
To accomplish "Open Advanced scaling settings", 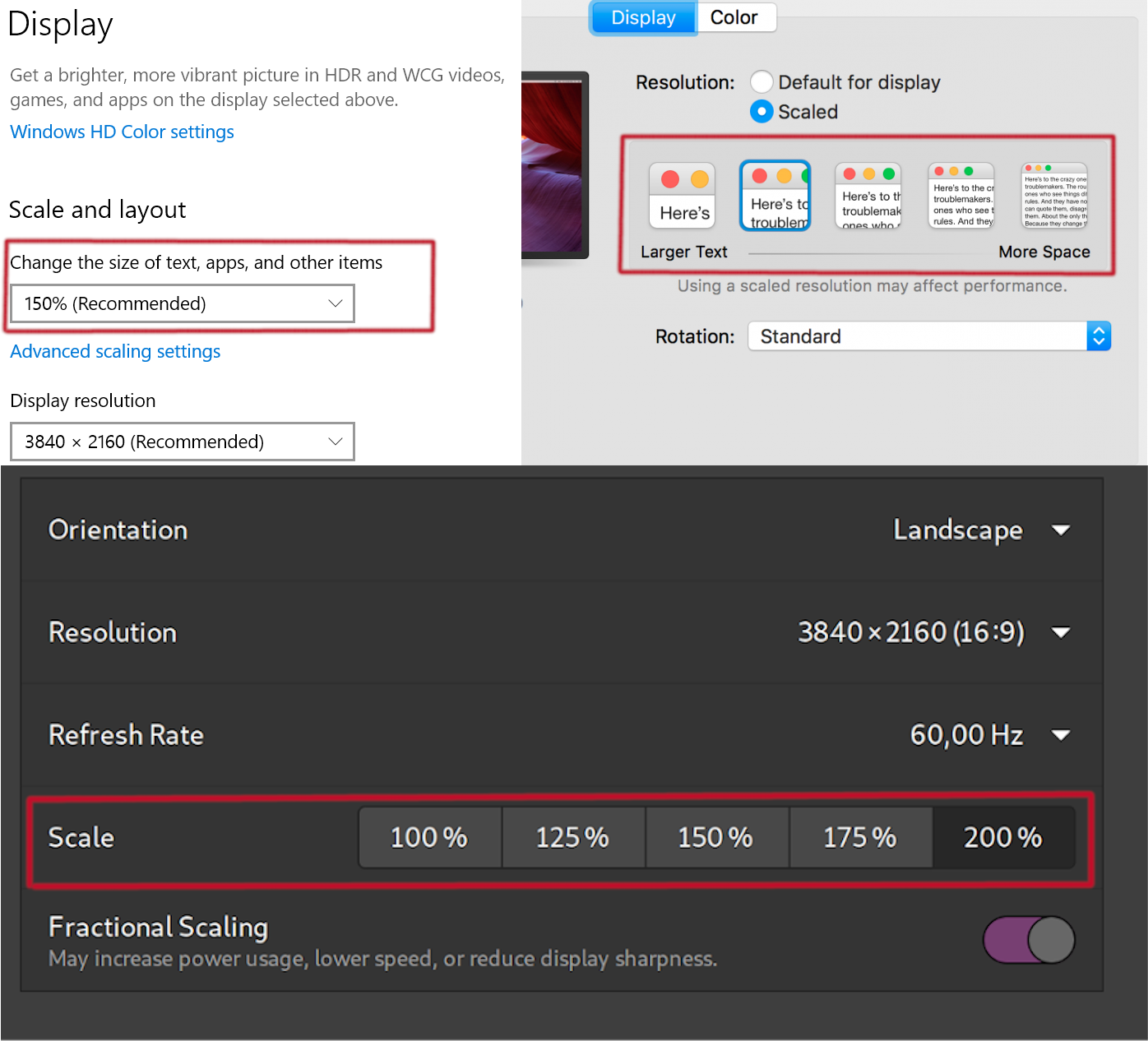I will 114,351.
